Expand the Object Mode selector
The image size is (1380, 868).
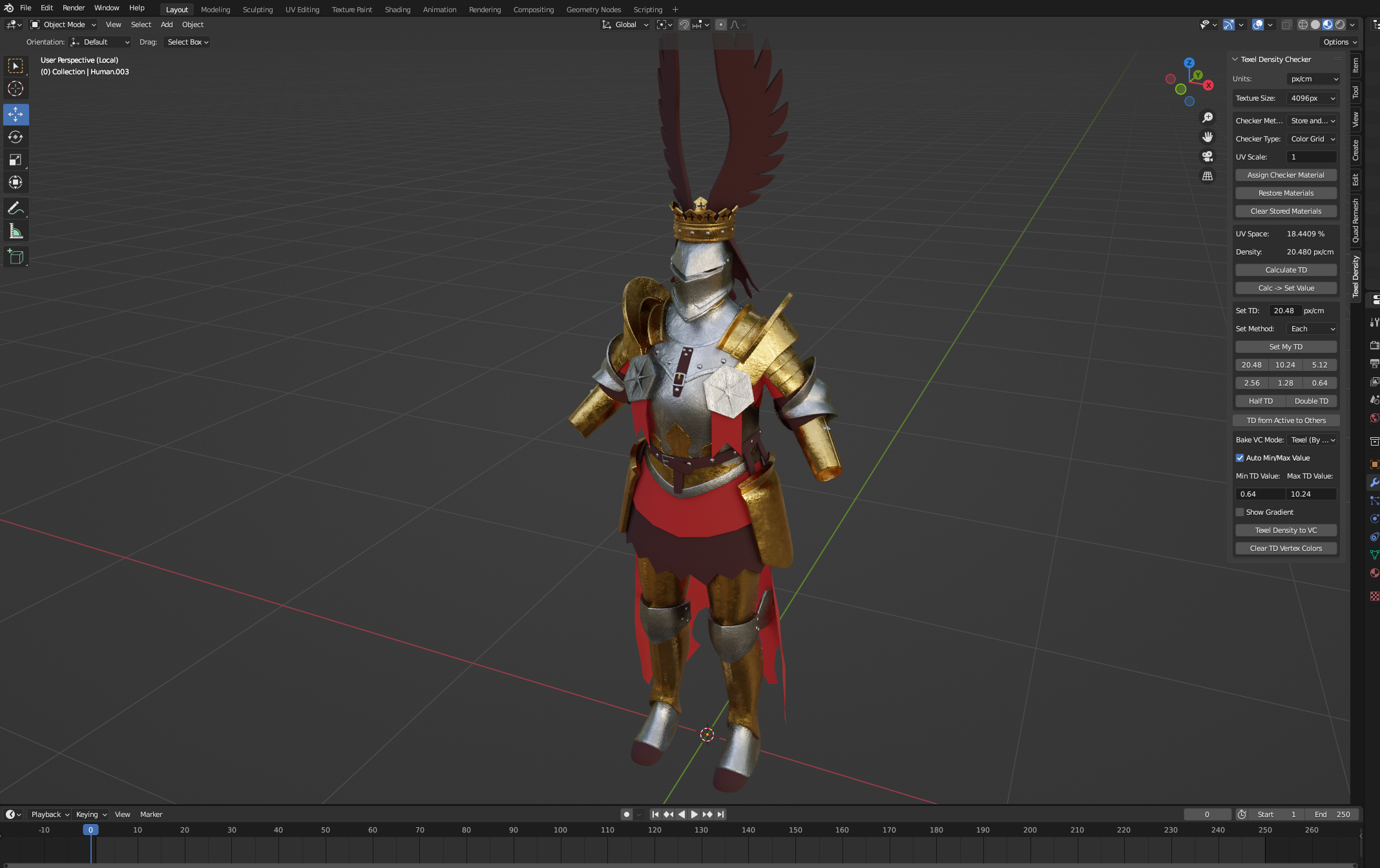coord(63,25)
